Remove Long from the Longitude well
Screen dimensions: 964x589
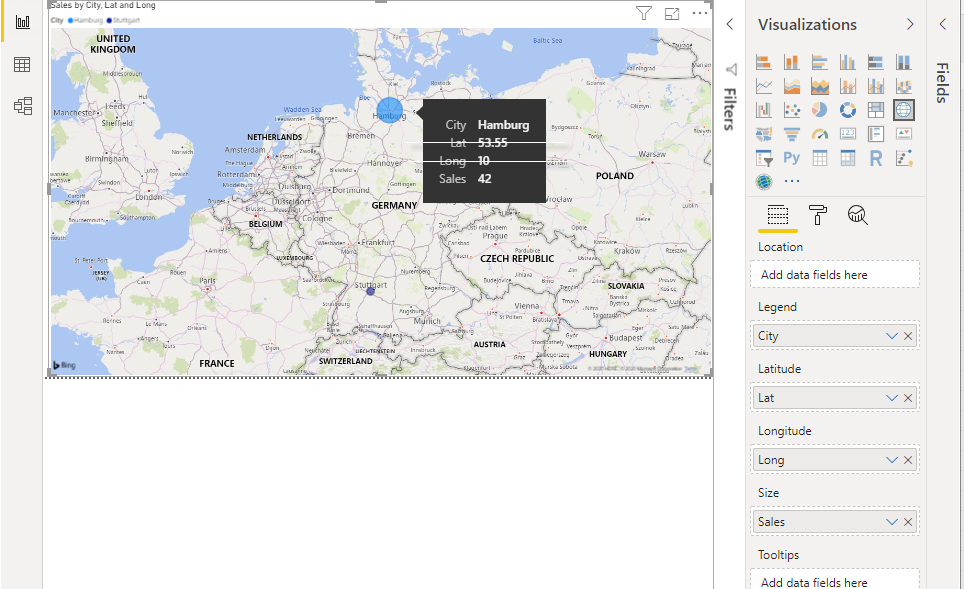click(x=908, y=460)
